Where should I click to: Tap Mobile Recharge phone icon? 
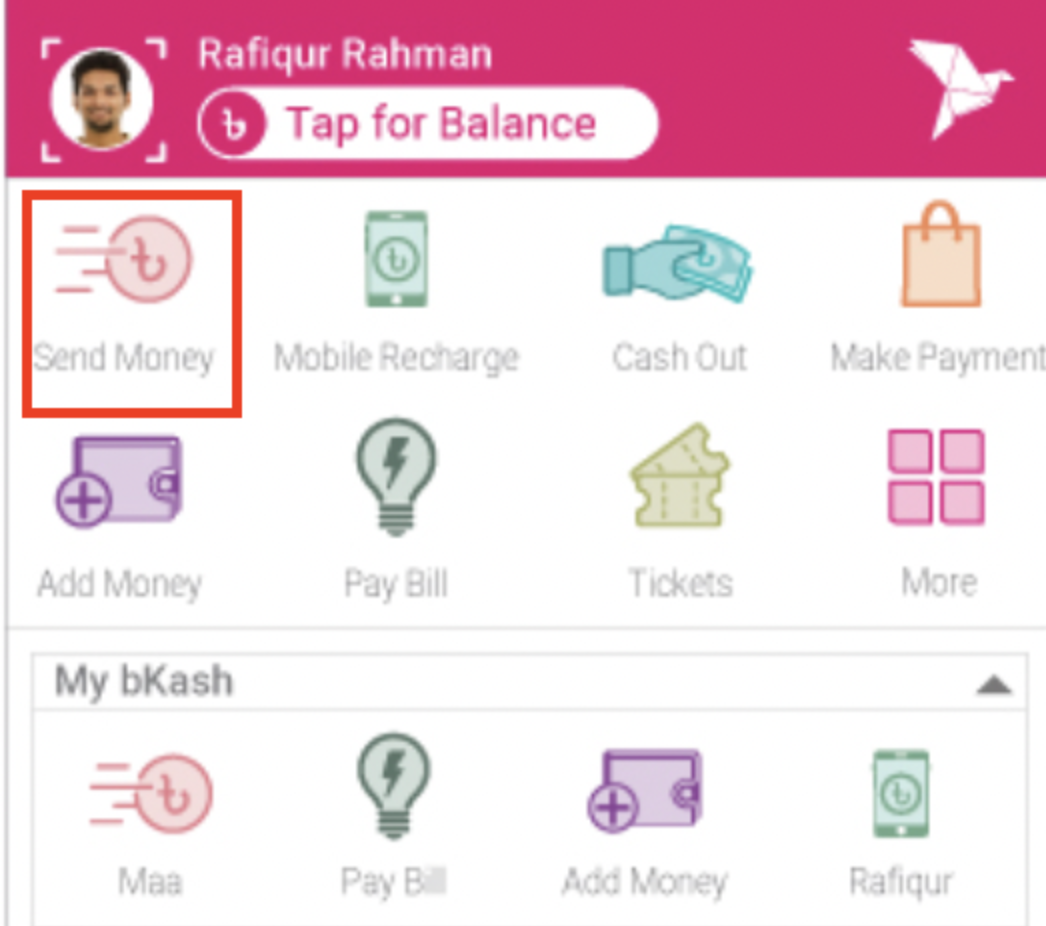point(396,259)
